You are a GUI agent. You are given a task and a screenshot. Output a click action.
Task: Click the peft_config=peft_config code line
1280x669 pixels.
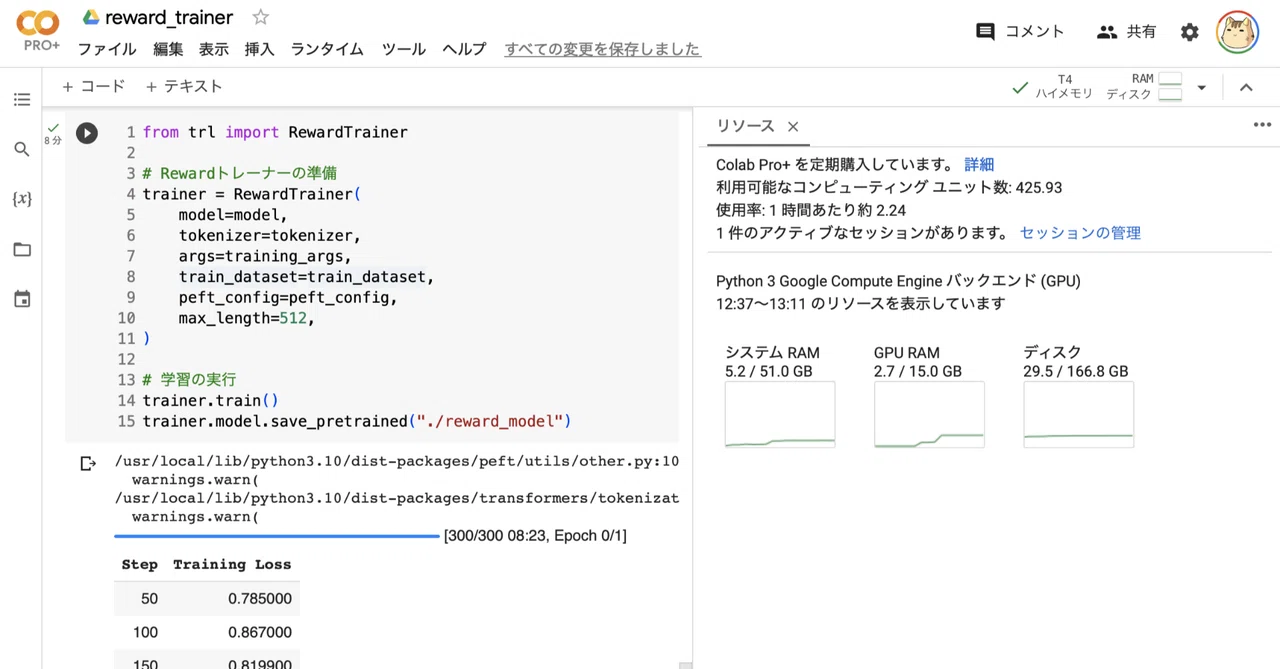point(288,298)
